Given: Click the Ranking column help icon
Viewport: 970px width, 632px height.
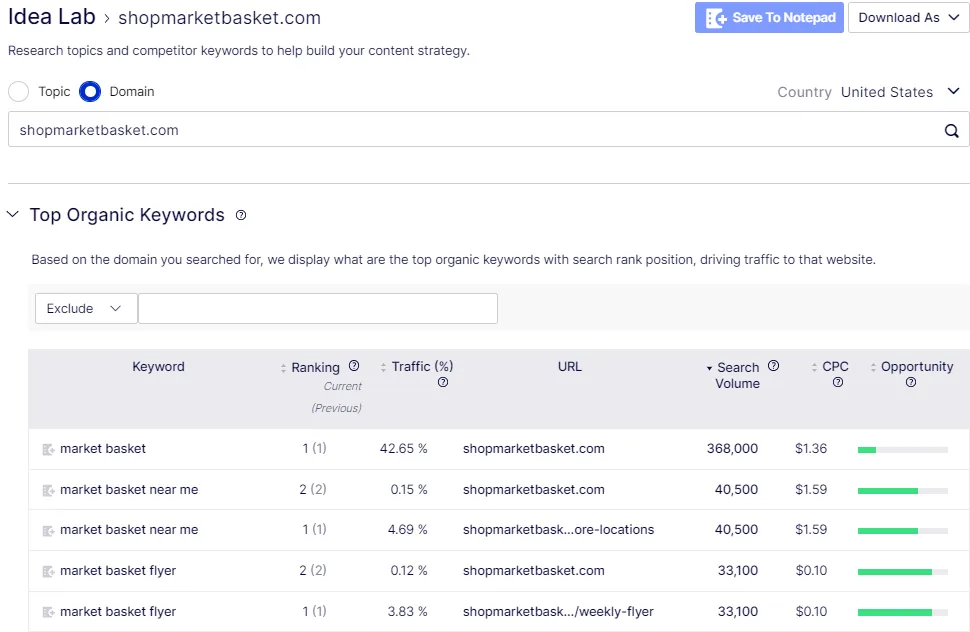Looking at the screenshot, I should click(x=354, y=365).
